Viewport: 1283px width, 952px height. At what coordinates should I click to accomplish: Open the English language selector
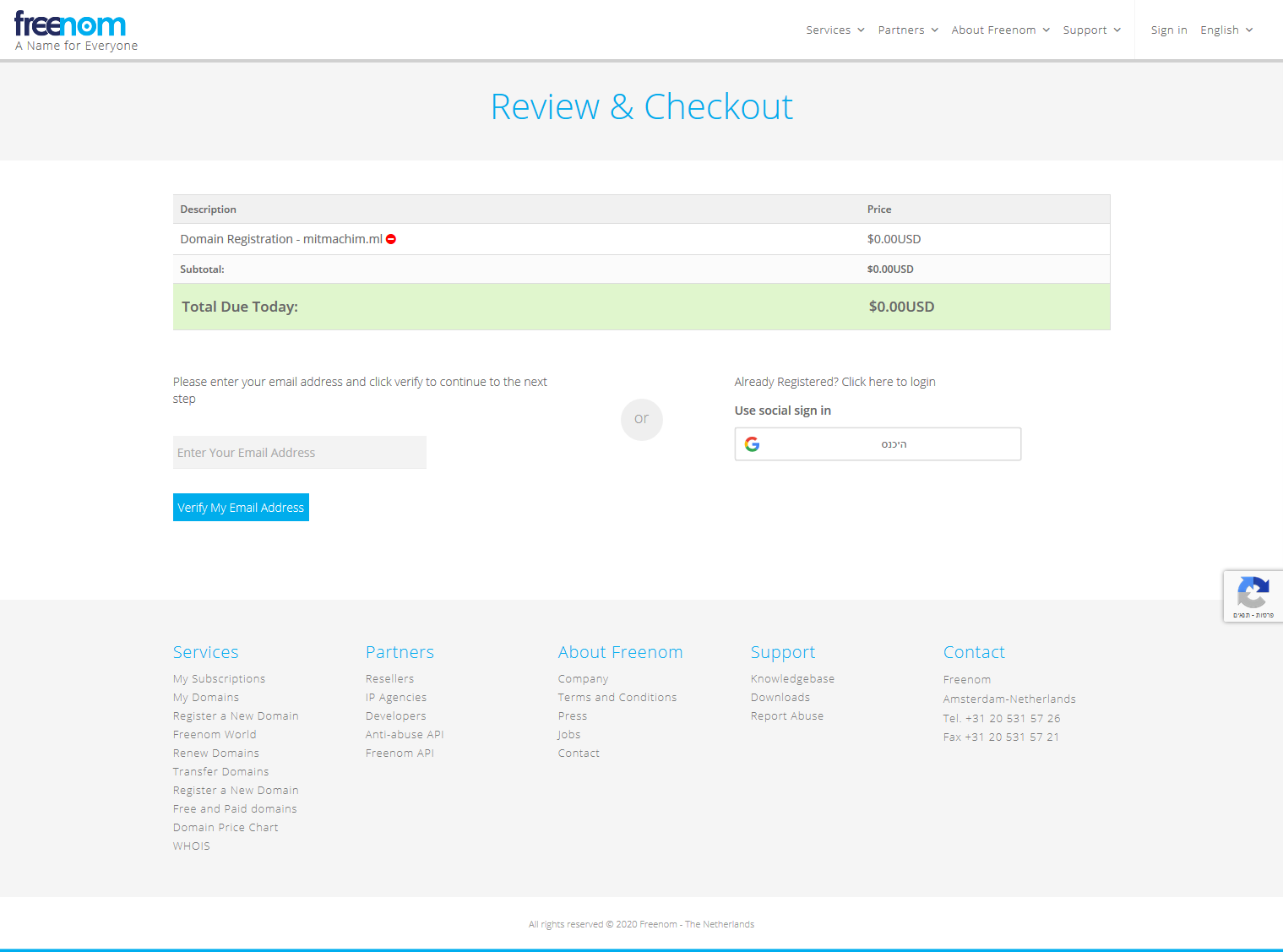coord(1226,30)
